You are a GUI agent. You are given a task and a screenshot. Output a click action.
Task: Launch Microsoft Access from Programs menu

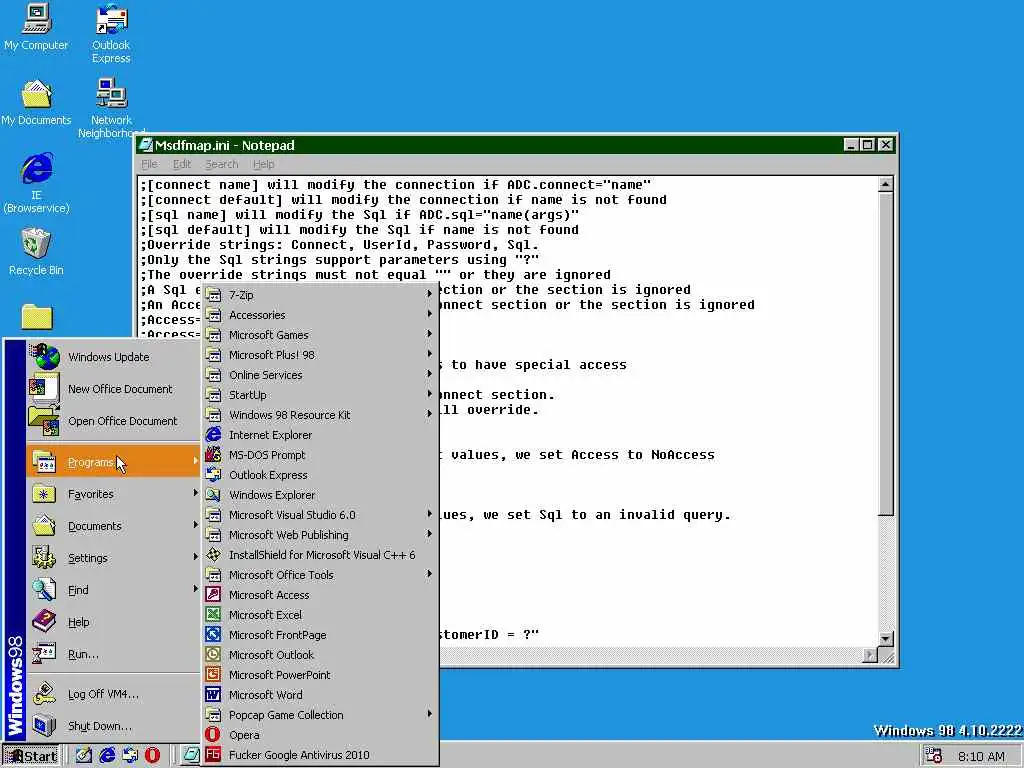click(320, 595)
